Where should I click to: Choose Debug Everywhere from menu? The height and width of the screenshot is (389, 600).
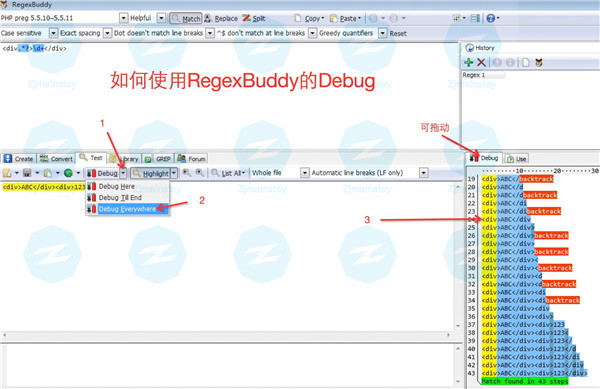click(x=127, y=209)
